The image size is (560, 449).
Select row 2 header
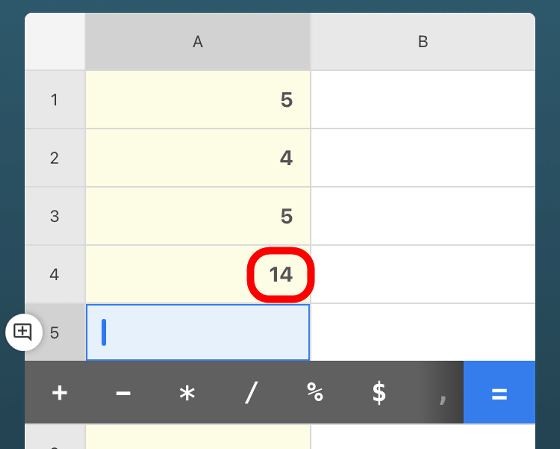(x=55, y=158)
